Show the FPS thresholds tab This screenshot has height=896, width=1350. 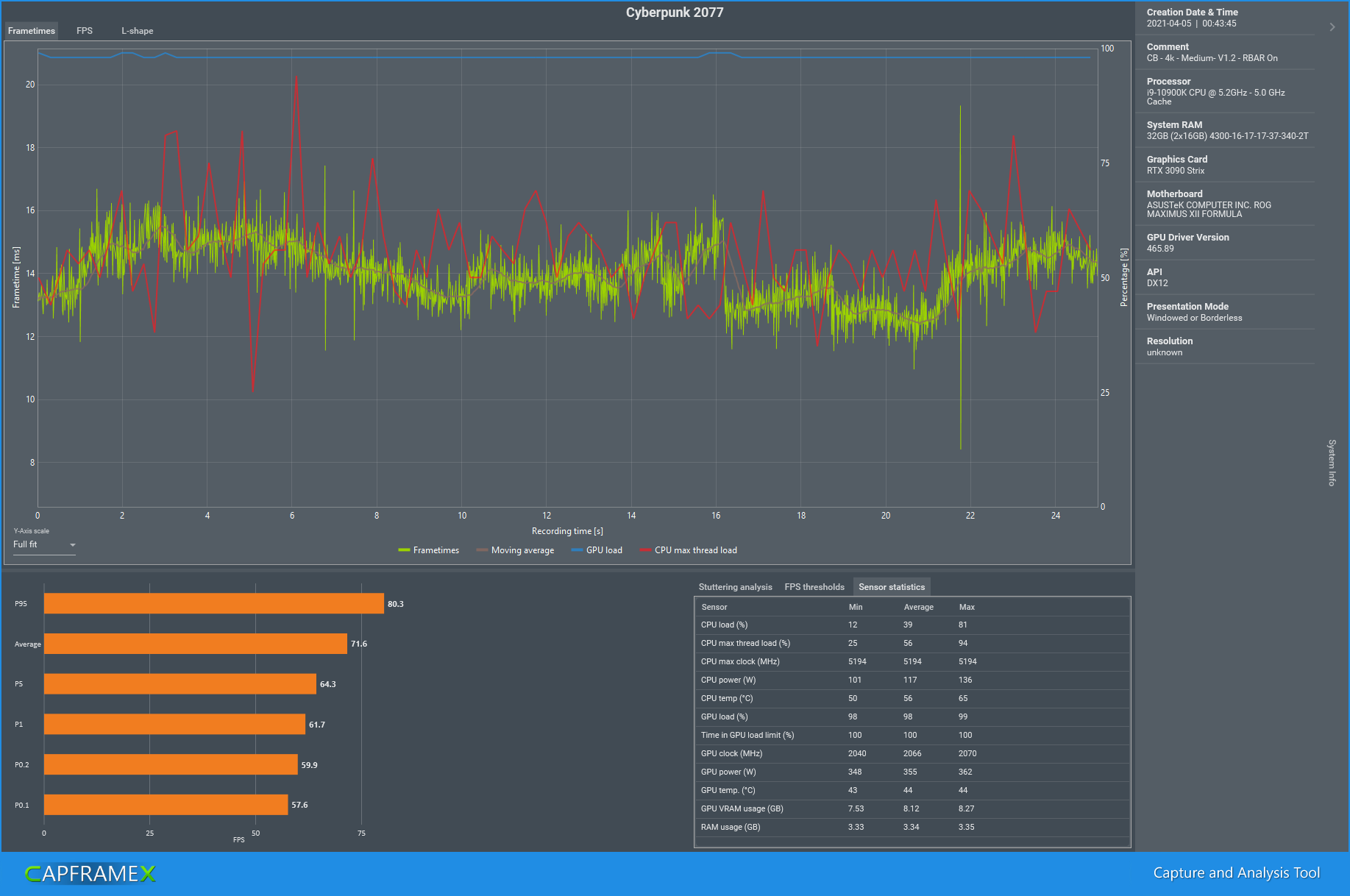pyautogui.click(x=814, y=587)
